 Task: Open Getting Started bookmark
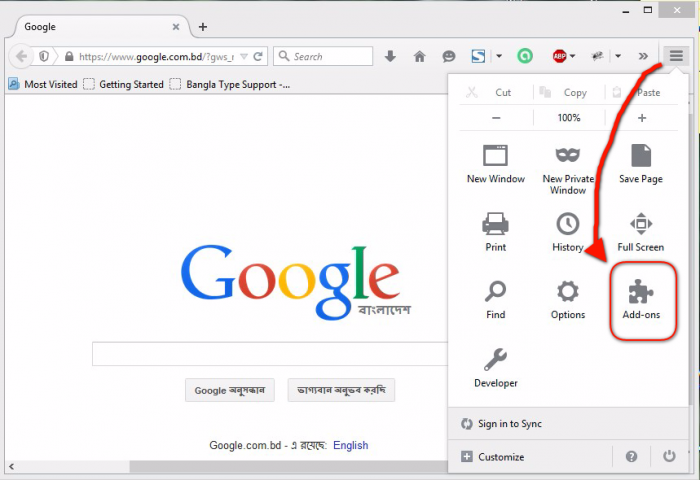(x=124, y=84)
